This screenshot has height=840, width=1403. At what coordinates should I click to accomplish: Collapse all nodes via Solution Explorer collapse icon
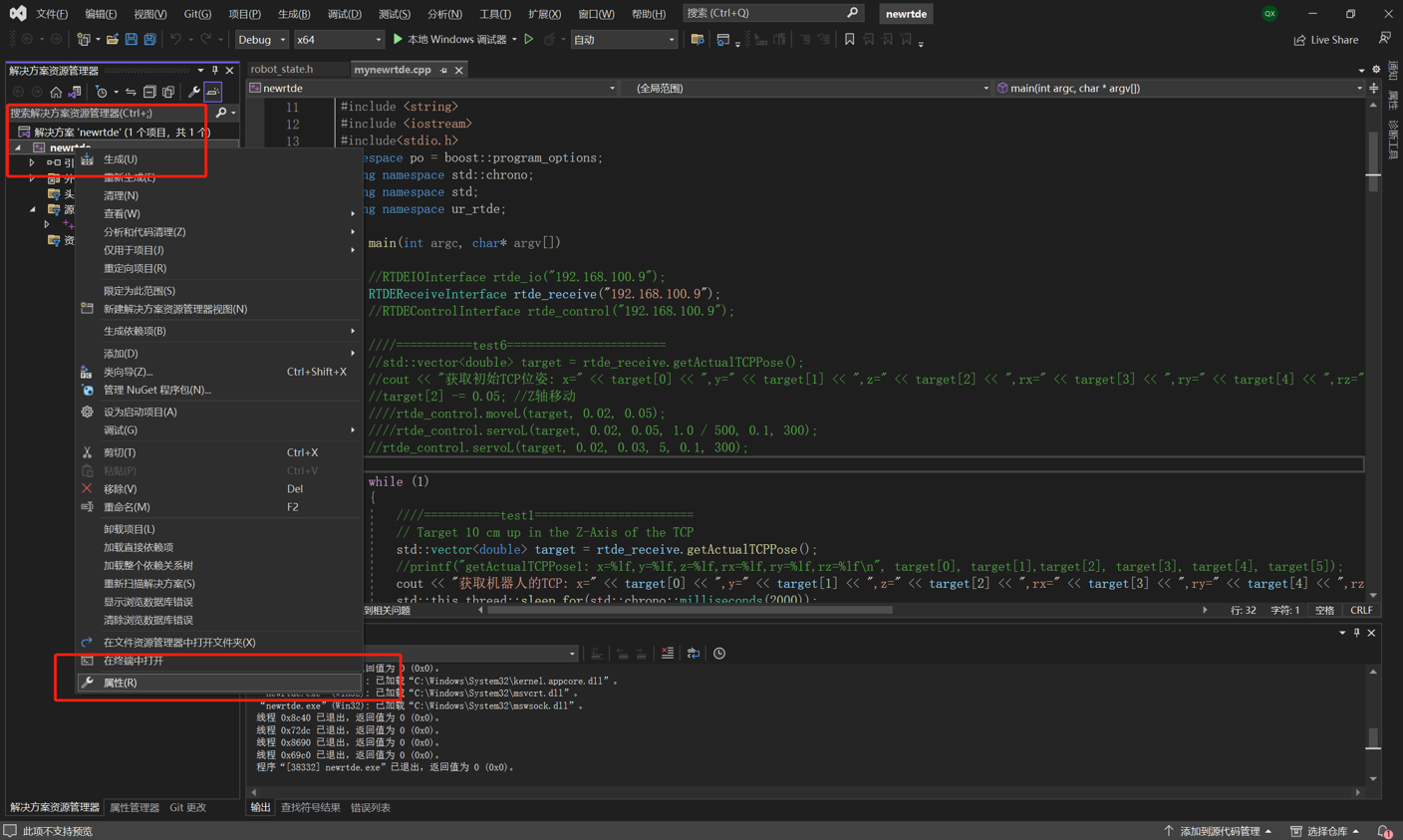[x=150, y=91]
